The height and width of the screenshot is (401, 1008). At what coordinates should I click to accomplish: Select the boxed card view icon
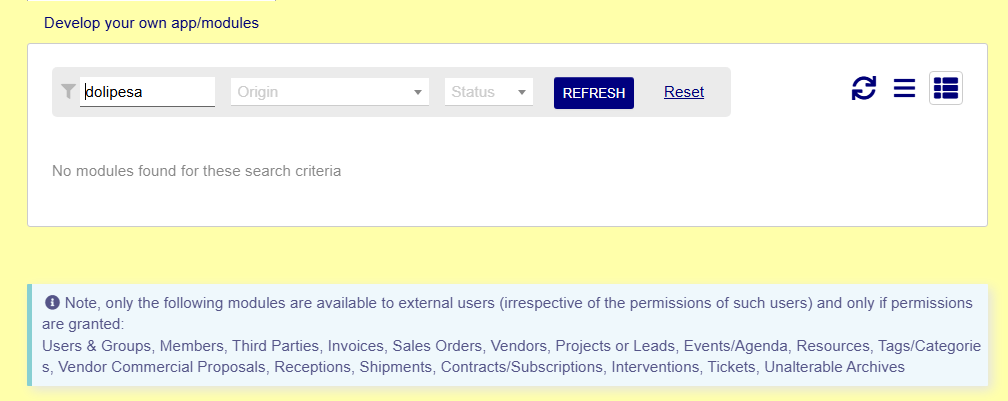[x=946, y=88]
